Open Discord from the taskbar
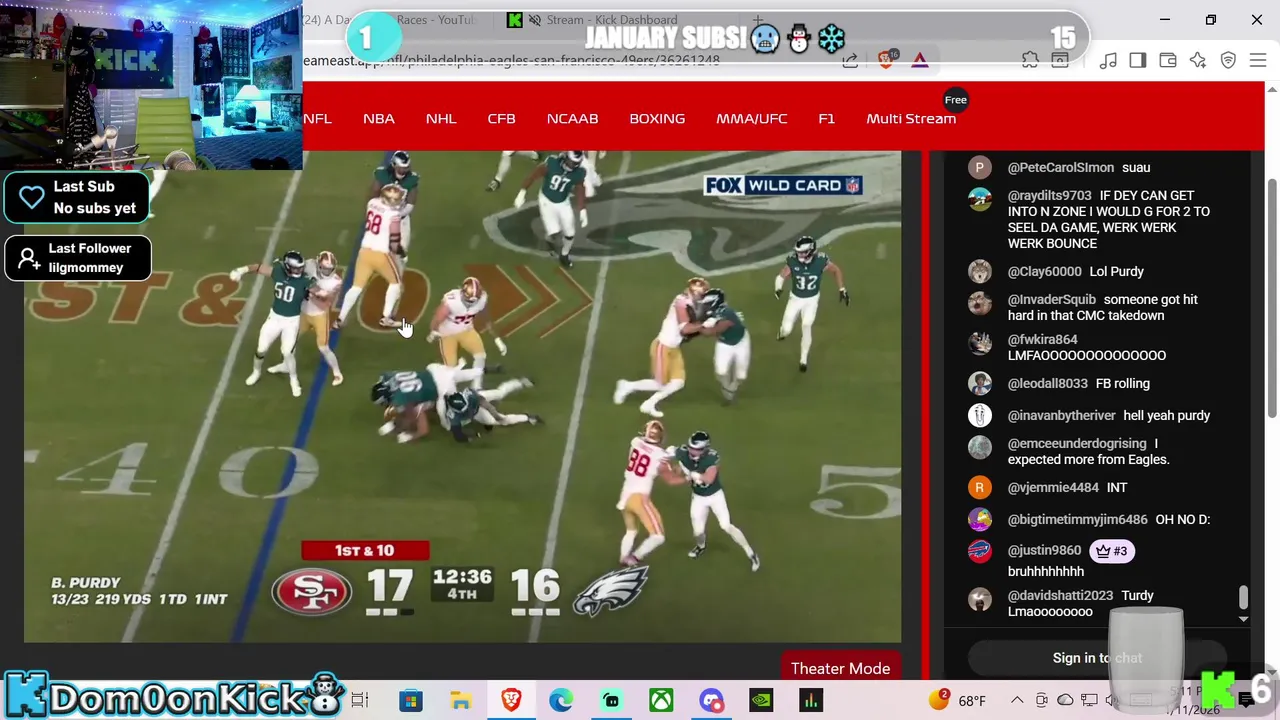This screenshot has width=1280, height=720. 711,700
